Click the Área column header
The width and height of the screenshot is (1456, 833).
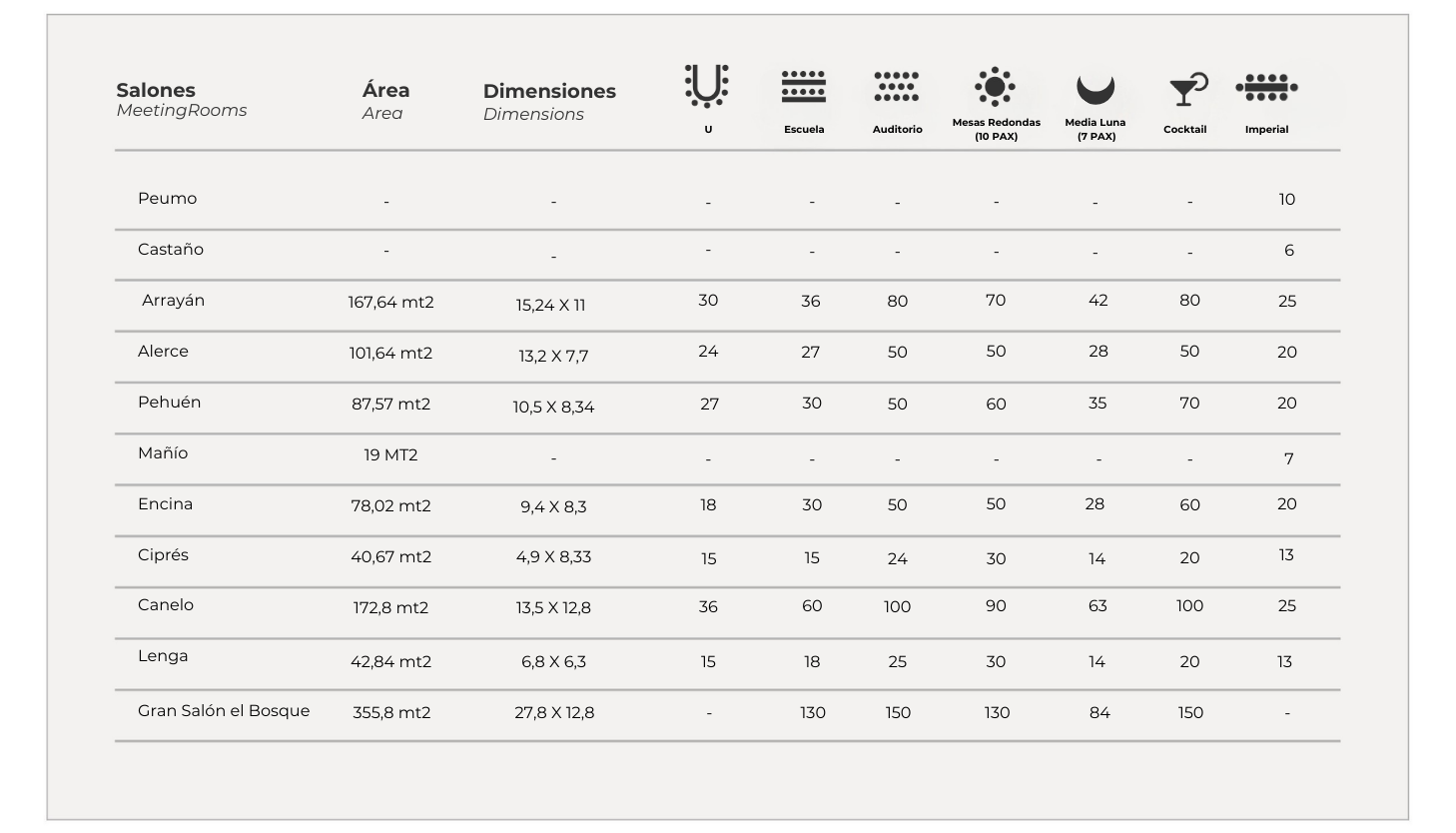385,90
